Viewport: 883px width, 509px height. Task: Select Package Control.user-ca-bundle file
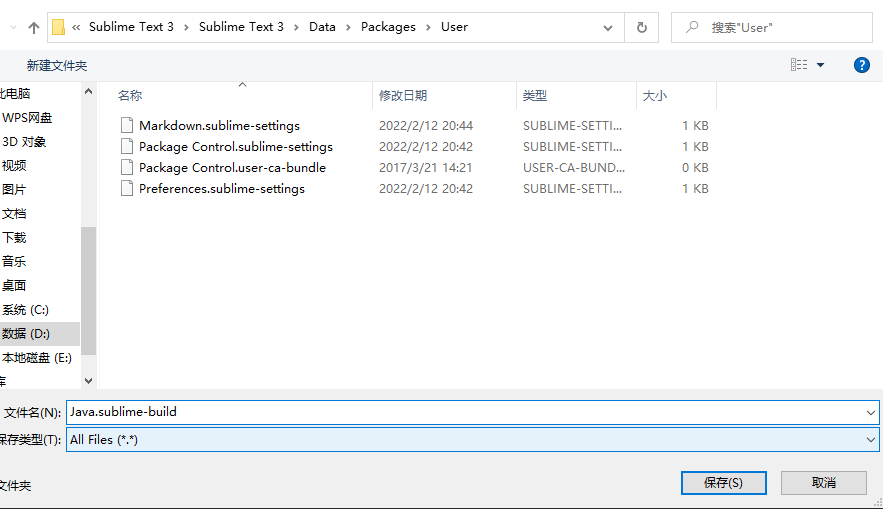coord(233,168)
